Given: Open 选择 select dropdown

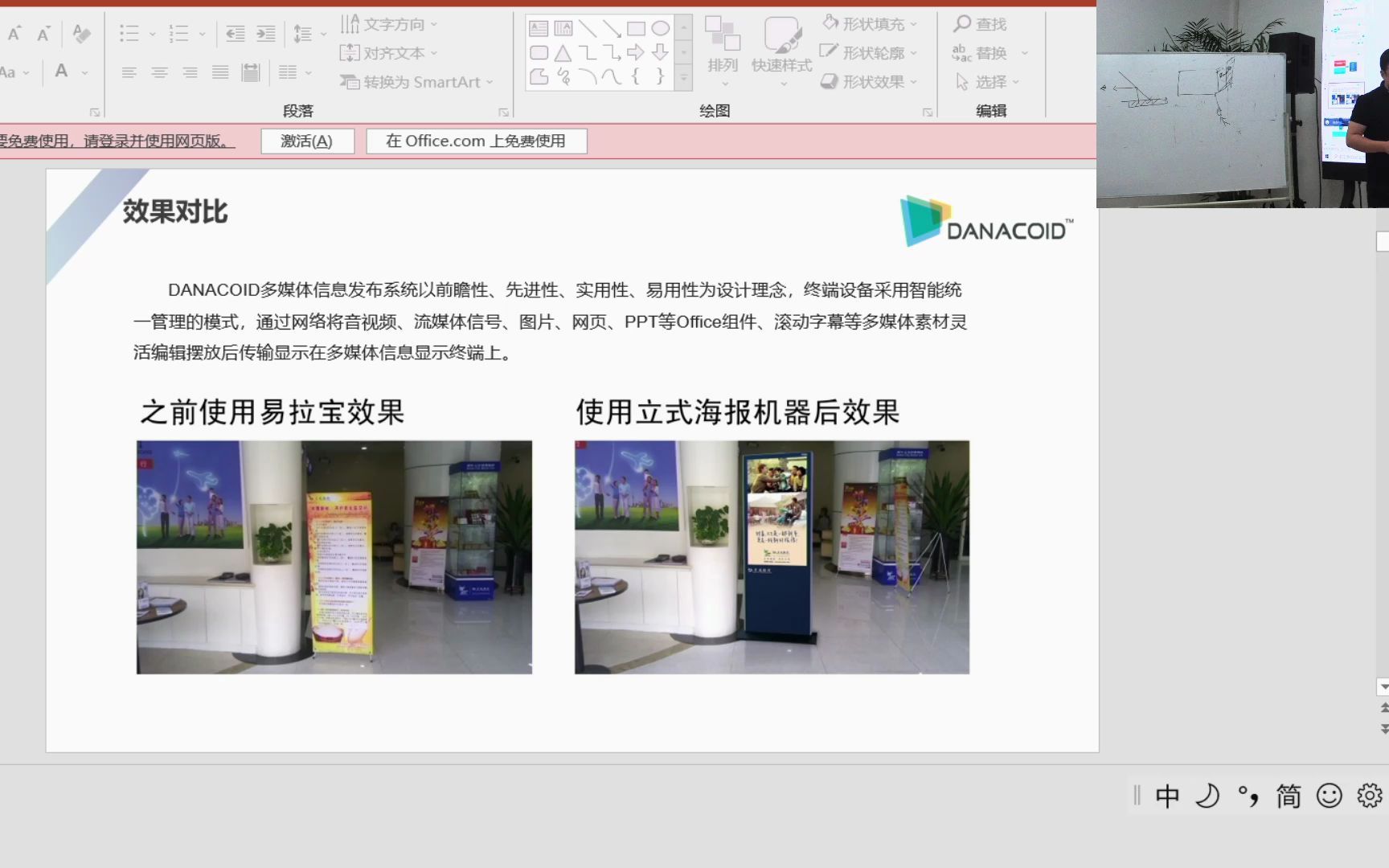Looking at the screenshot, I should click(x=987, y=82).
